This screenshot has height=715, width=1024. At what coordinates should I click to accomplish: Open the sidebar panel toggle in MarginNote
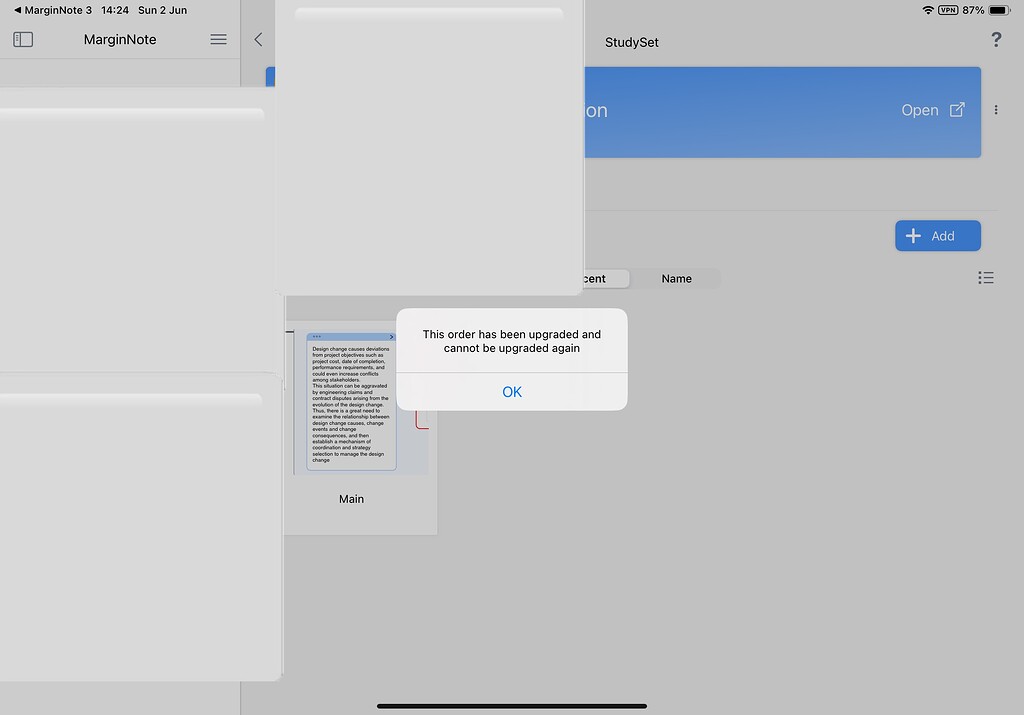click(22, 39)
